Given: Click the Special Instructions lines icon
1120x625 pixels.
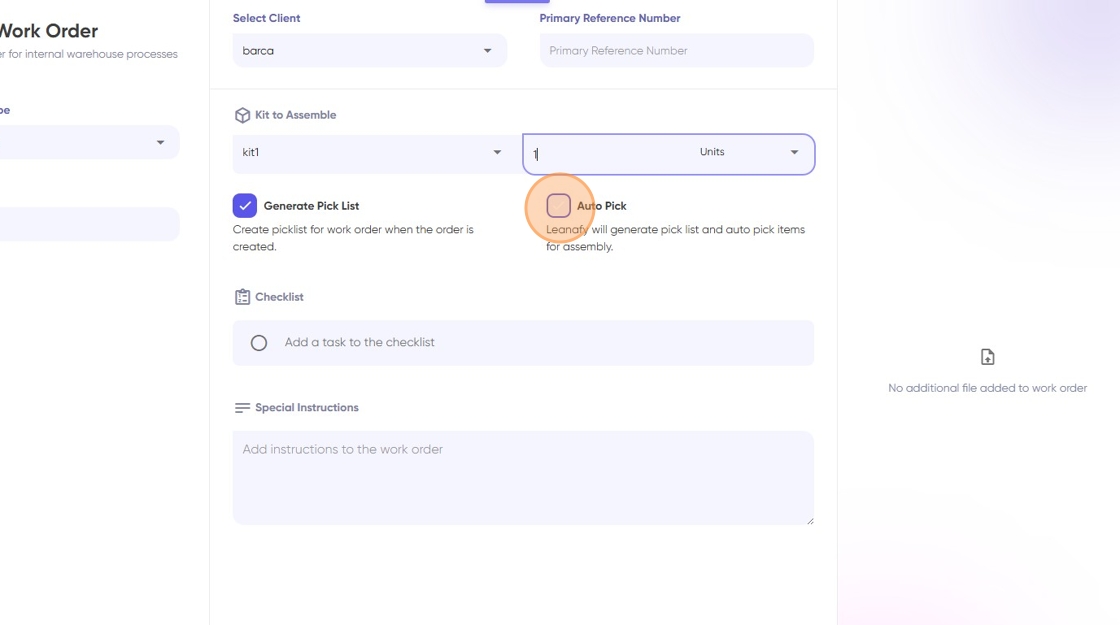Looking at the screenshot, I should coord(242,408).
